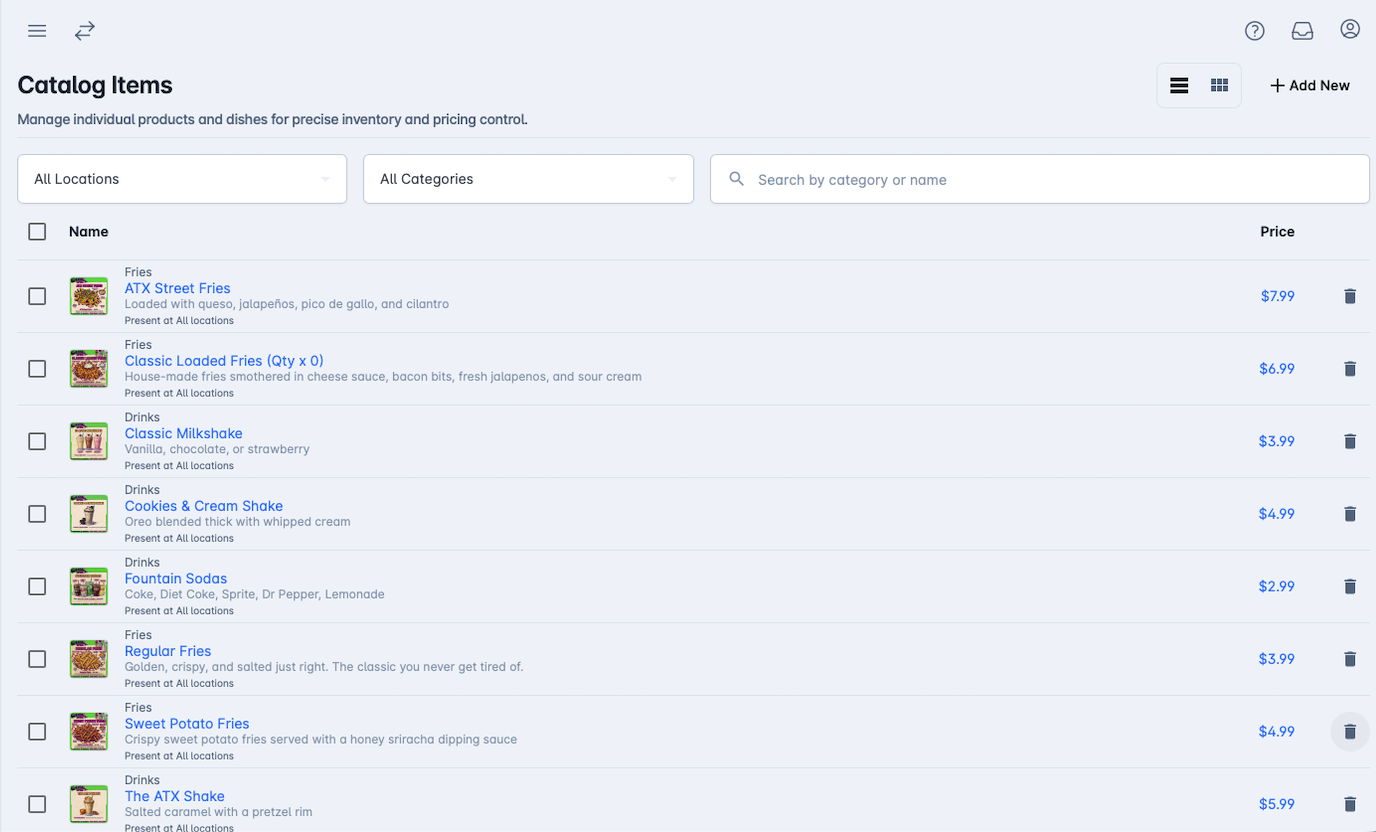Image resolution: width=1376 pixels, height=832 pixels.
Task: Switch to list view layout
Action: (x=1179, y=86)
